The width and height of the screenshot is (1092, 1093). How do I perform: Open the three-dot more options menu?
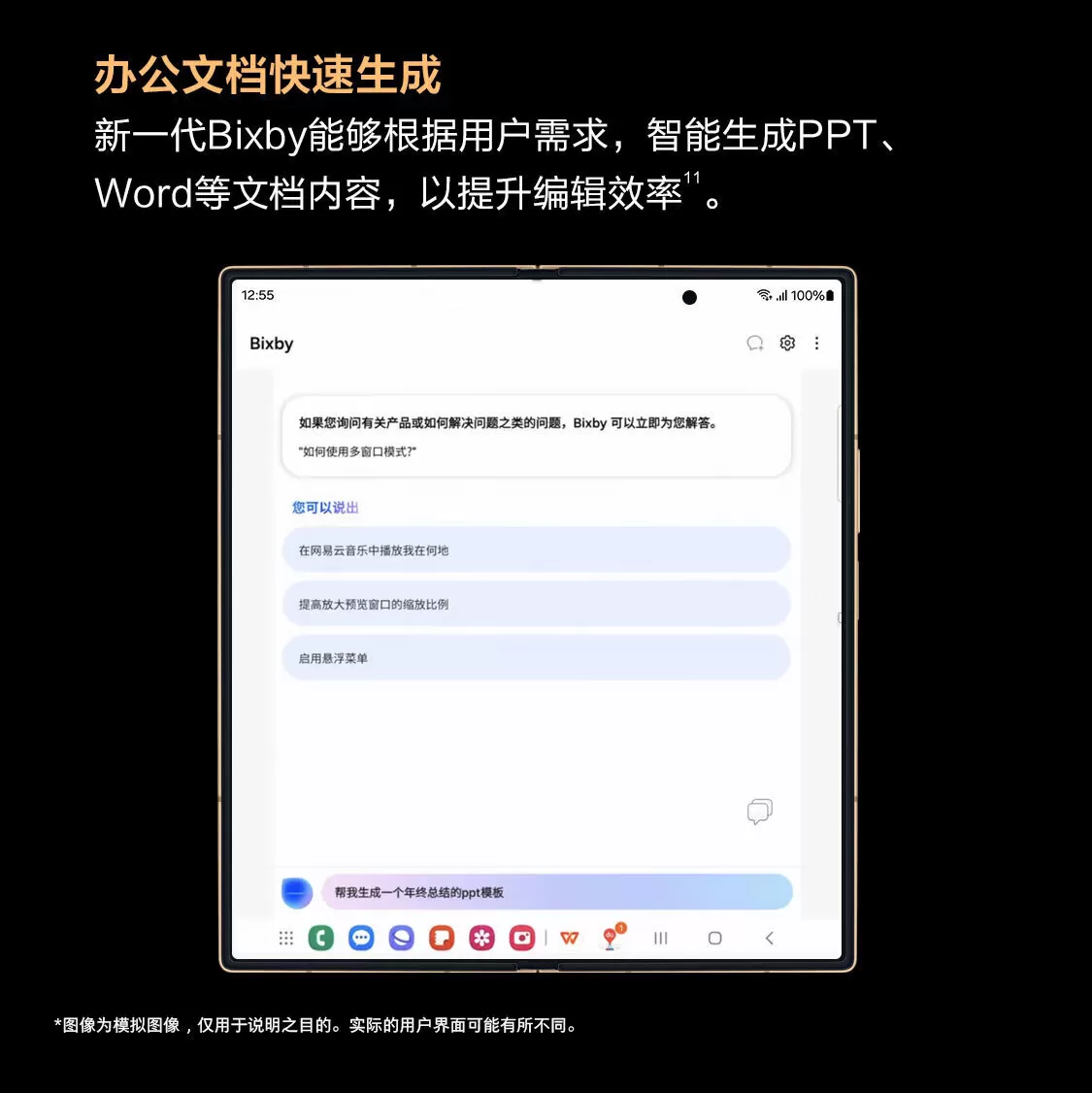click(x=816, y=343)
